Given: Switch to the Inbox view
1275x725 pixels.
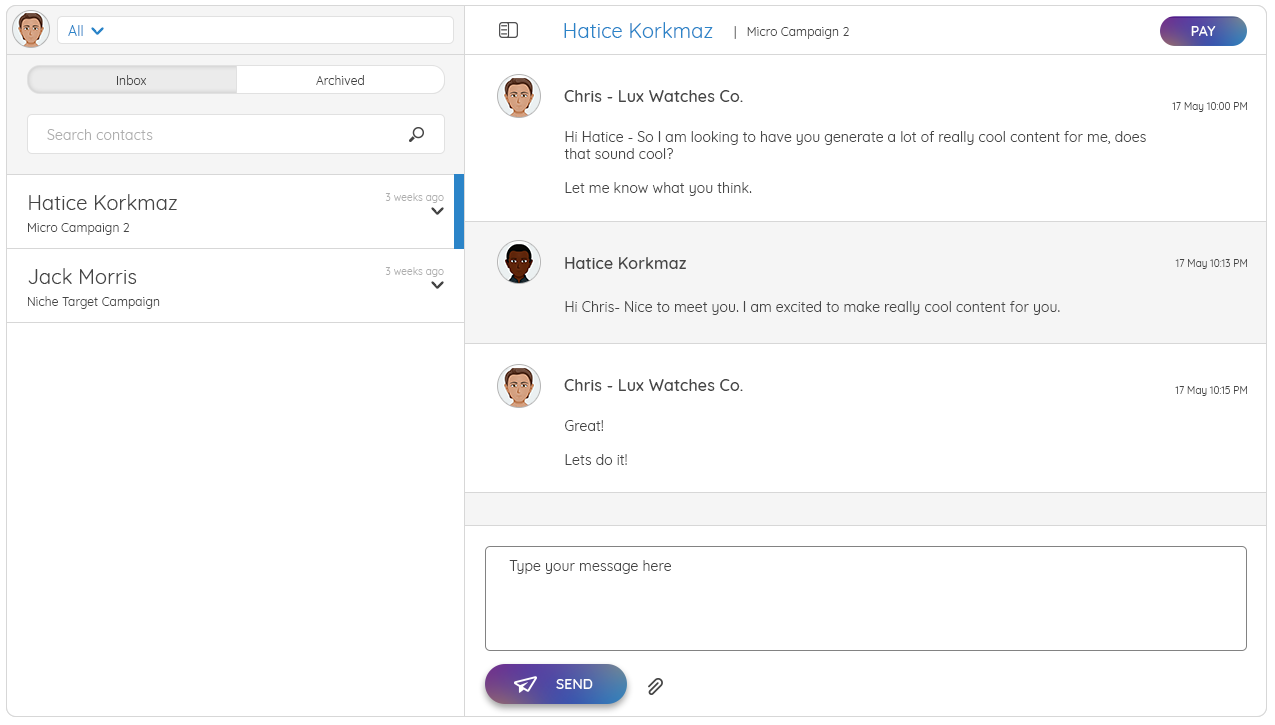Looking at the screenshot, I should click(x=132, y=80).
